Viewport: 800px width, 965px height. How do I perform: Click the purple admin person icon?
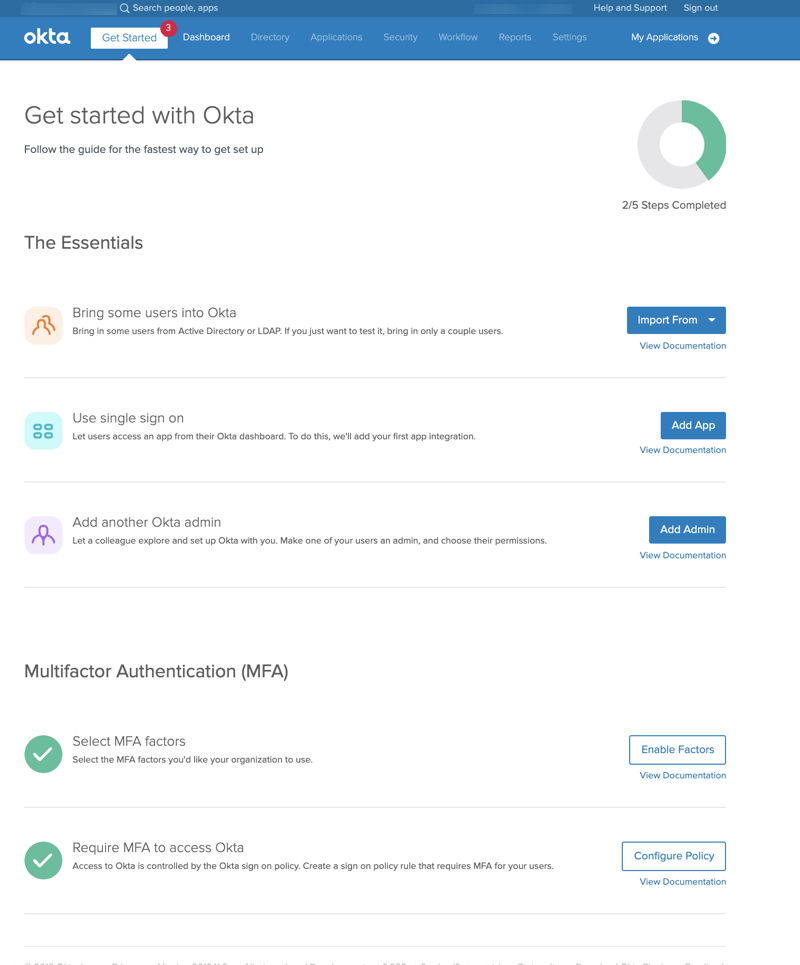(43, 535)
